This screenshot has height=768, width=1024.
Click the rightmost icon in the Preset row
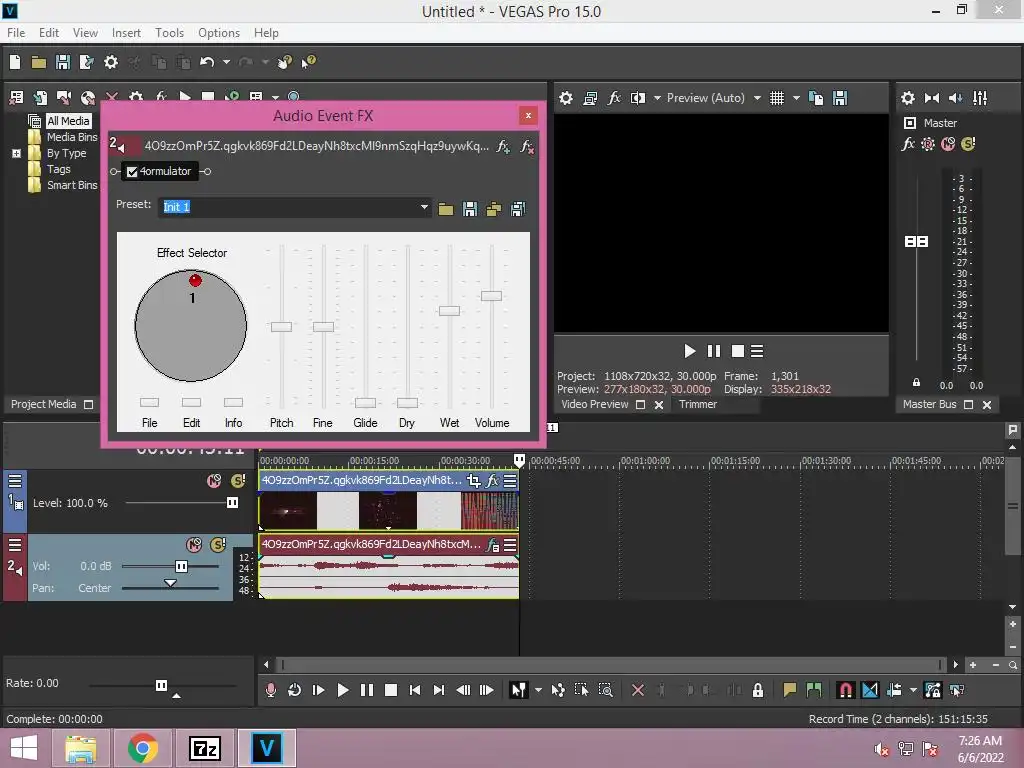coord(518,209)
